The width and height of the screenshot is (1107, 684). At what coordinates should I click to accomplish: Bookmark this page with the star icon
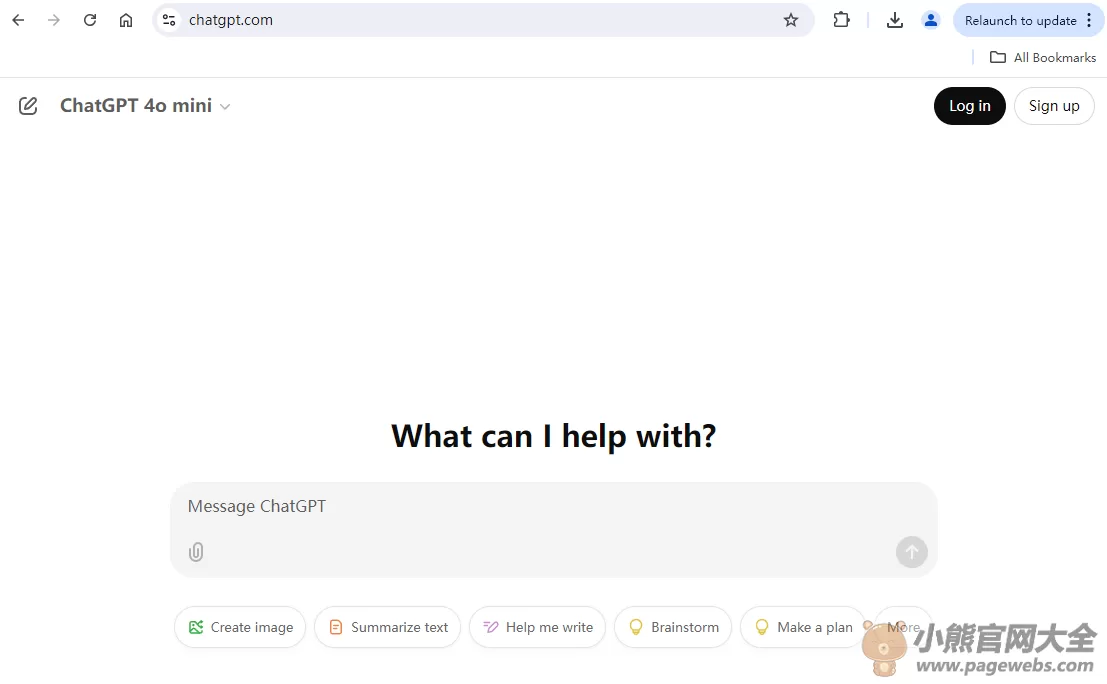point(791,20)
